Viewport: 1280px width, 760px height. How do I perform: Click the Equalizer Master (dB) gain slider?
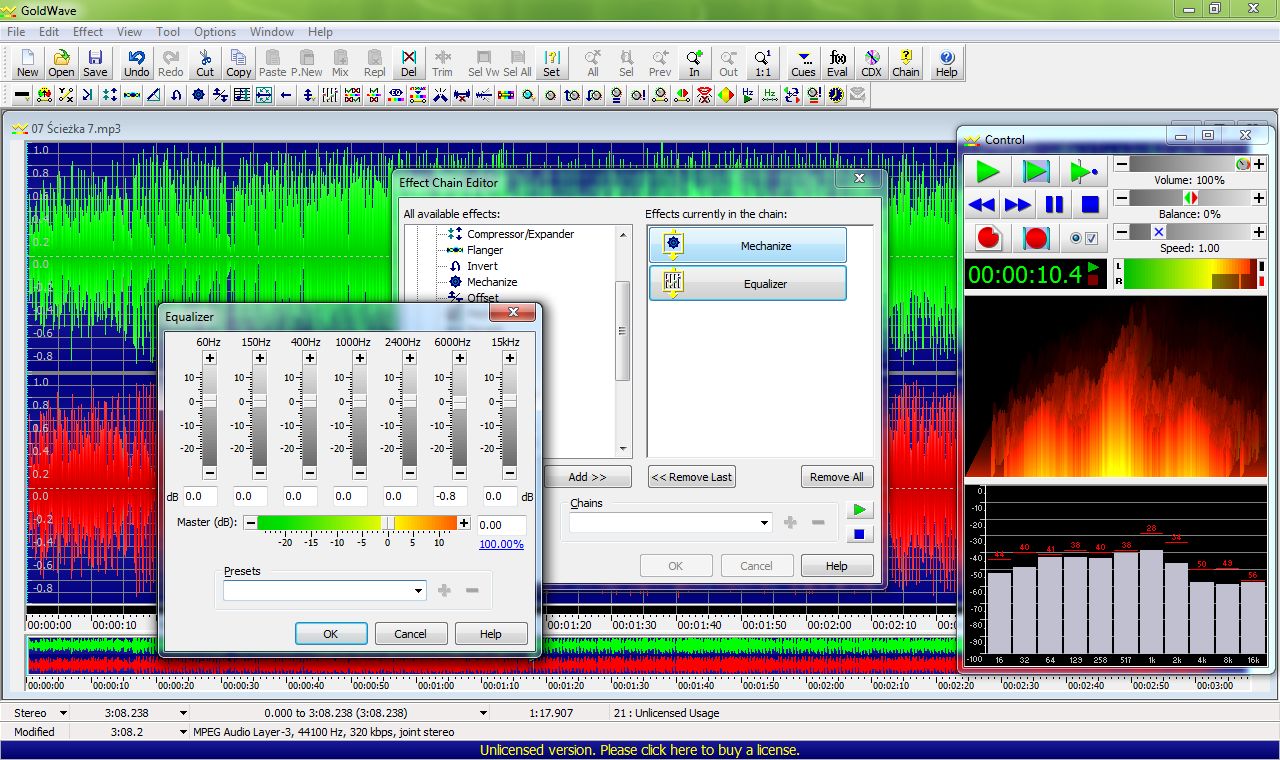pos(357,522)
